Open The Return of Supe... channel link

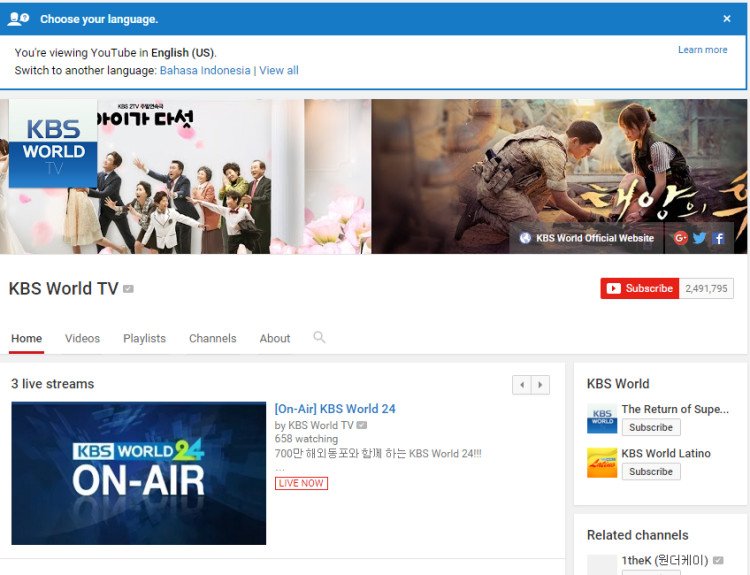coord(675,409)
